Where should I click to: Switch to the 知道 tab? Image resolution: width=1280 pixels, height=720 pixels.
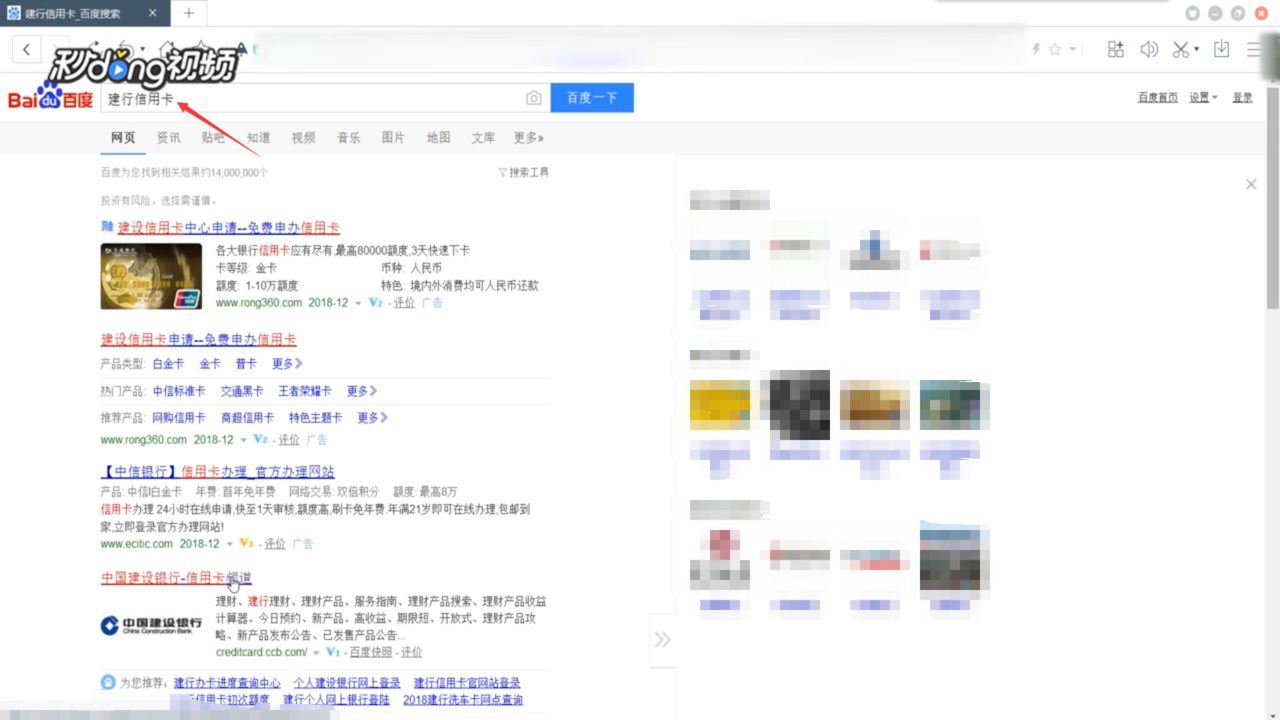(x=259, y=138)
